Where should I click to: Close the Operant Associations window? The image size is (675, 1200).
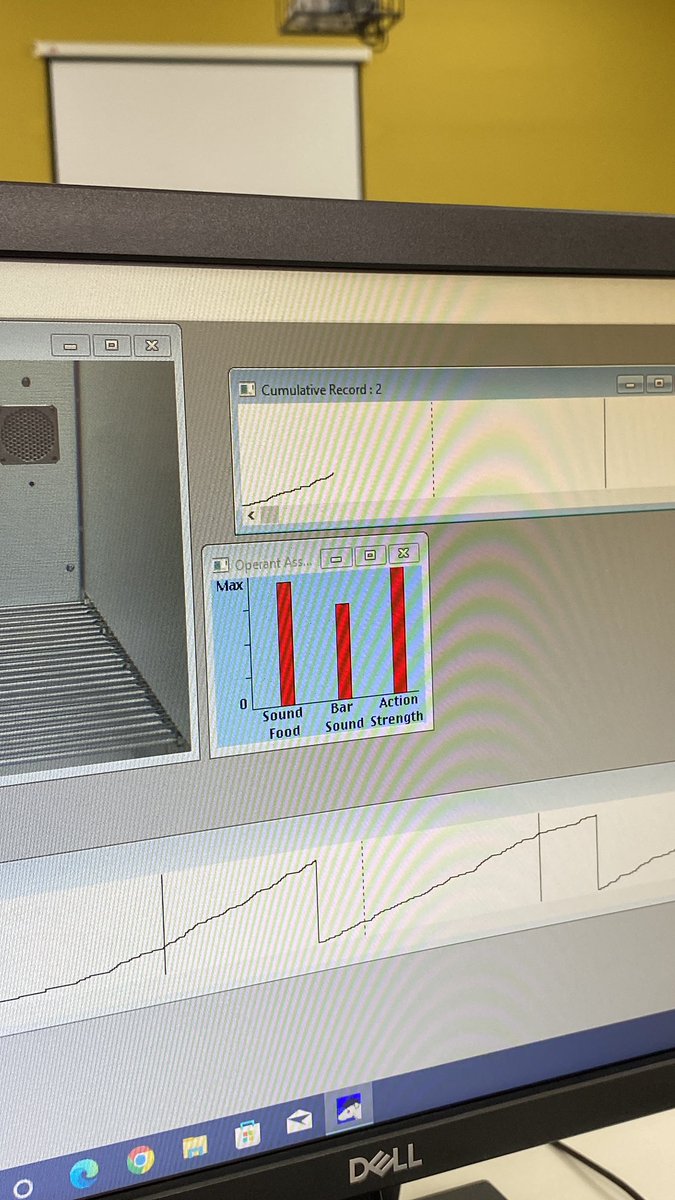click(x=402, y=552)
